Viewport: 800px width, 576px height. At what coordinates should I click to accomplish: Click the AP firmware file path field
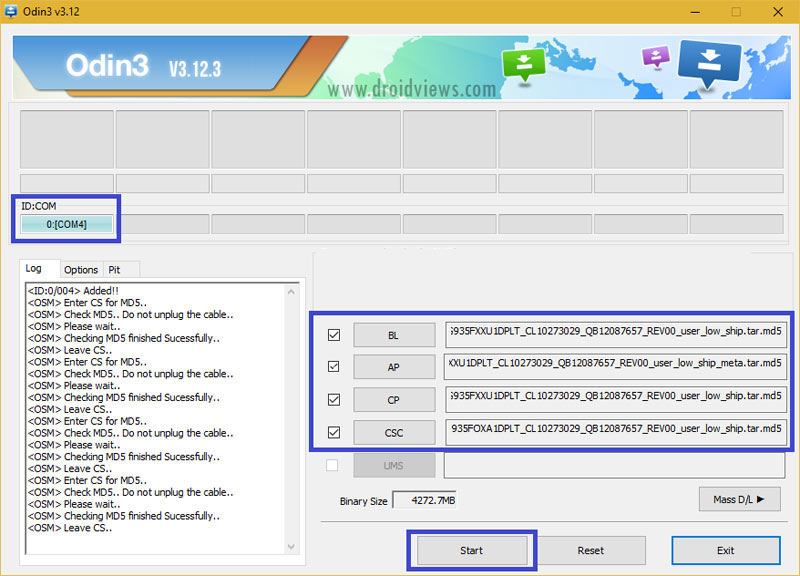coord(616,367)
